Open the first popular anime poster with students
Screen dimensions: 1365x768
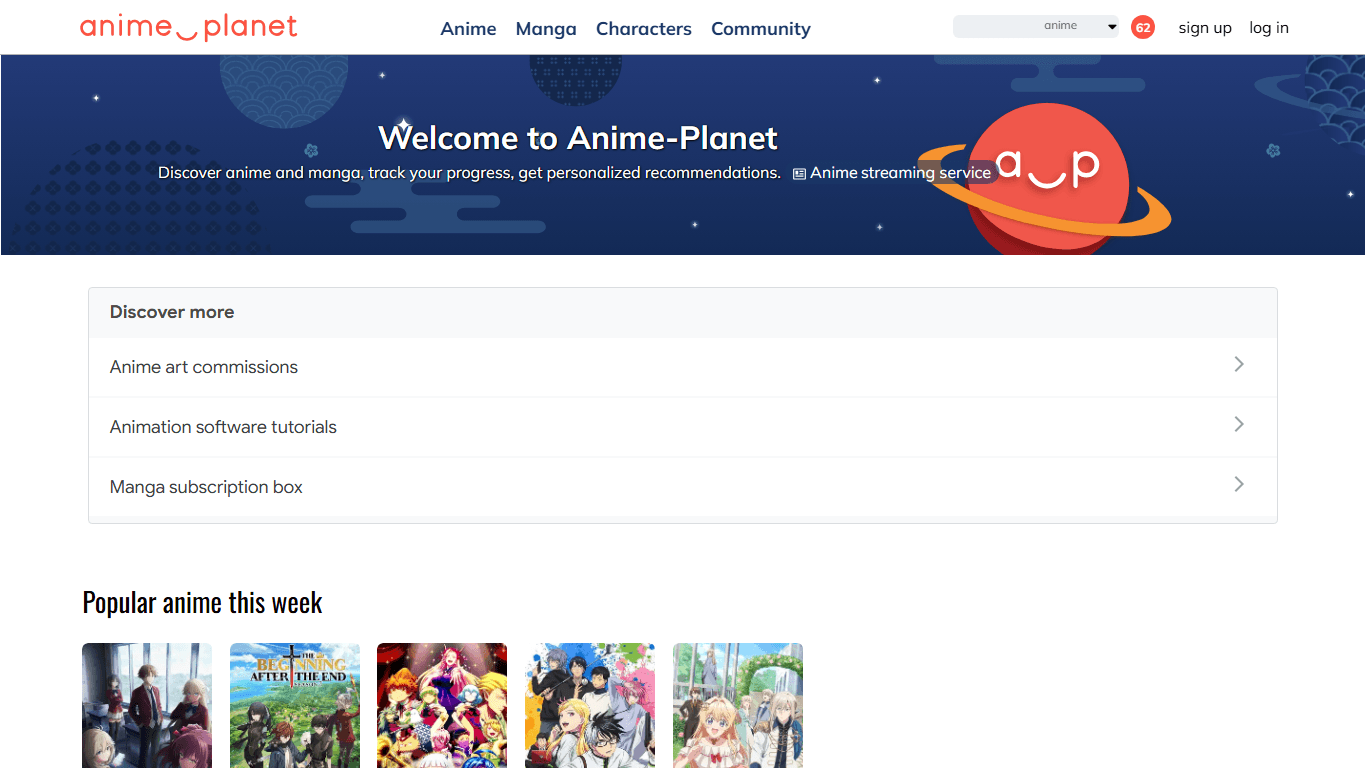(147, 706)
